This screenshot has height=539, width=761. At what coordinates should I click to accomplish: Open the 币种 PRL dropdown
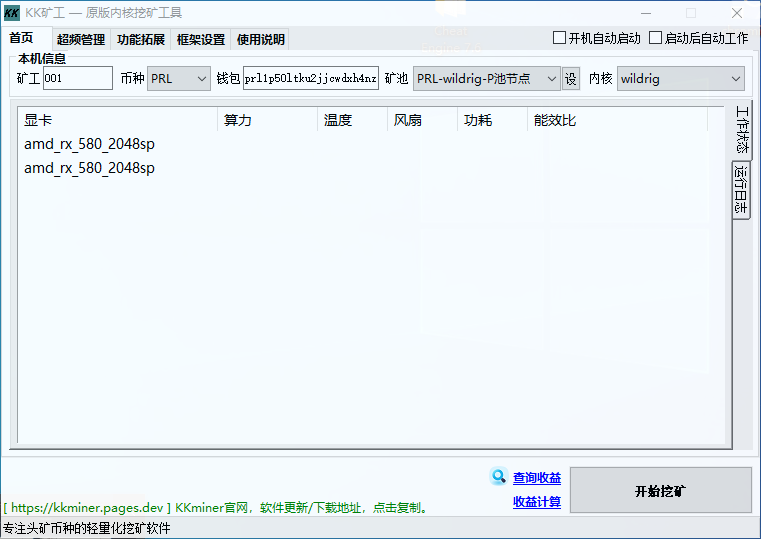[179, 79]
